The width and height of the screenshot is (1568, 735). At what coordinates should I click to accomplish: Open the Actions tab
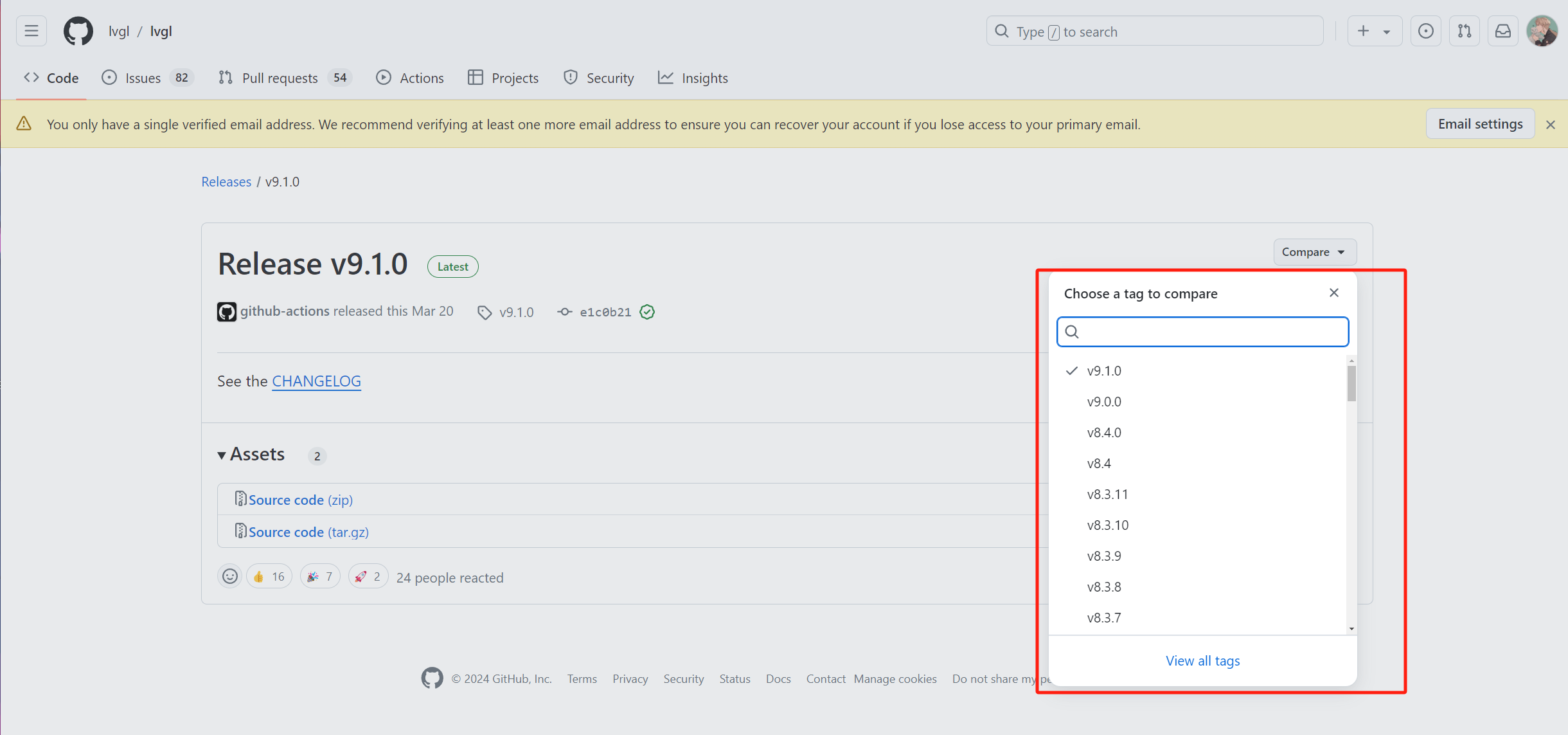click(x=410, y=78)
